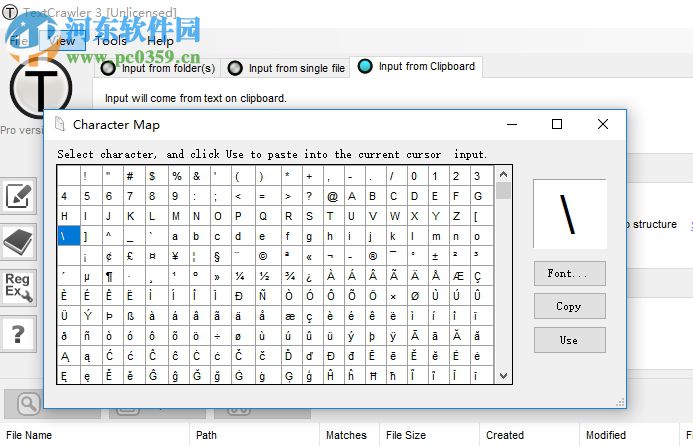Screen dimensions: 693x446
Task: Select the selected backslash character cell
Action: pyautogui.click(x=69, y=236)
